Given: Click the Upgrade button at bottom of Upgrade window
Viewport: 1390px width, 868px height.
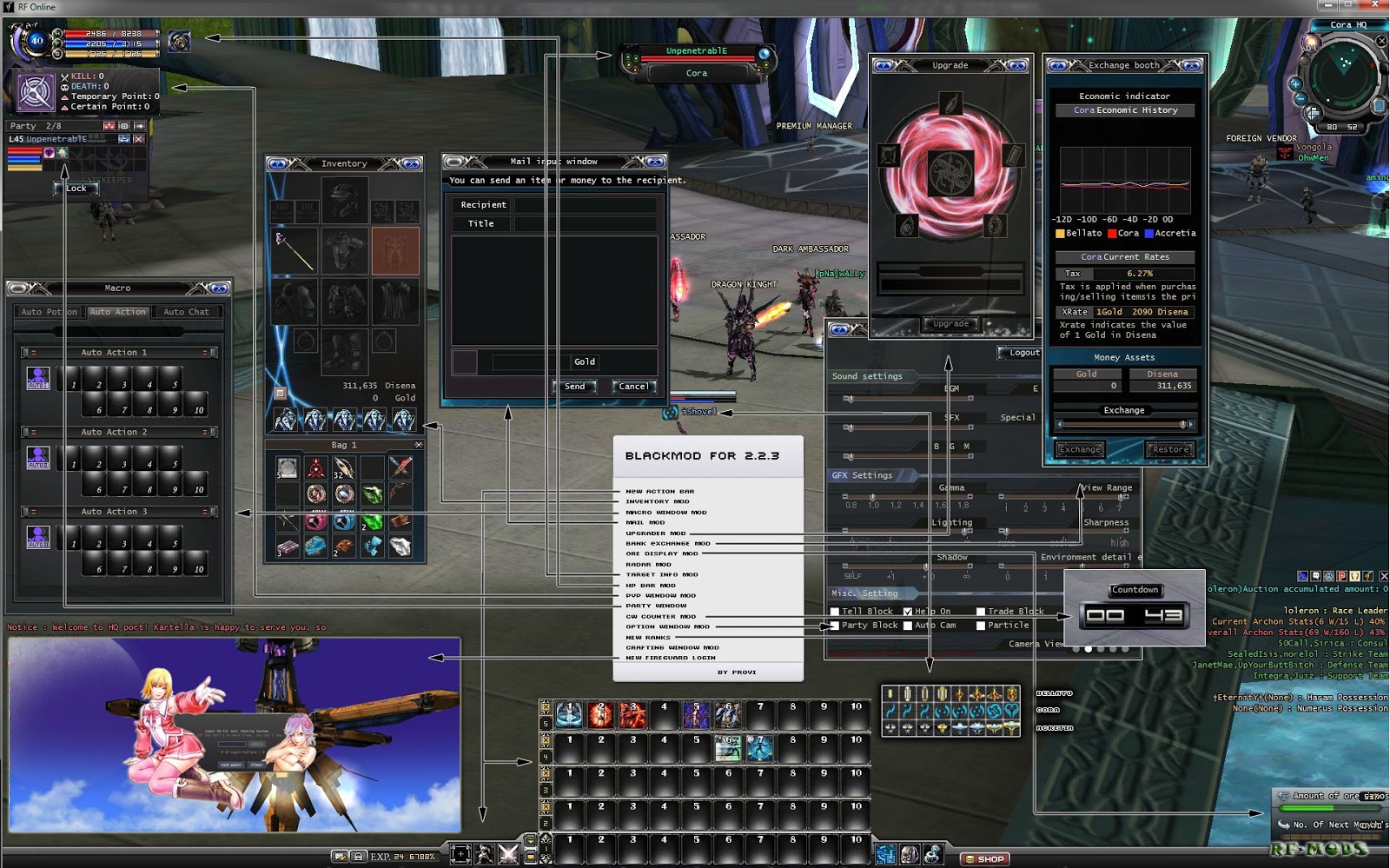Looking at the screenshot, I should (950, 324).
